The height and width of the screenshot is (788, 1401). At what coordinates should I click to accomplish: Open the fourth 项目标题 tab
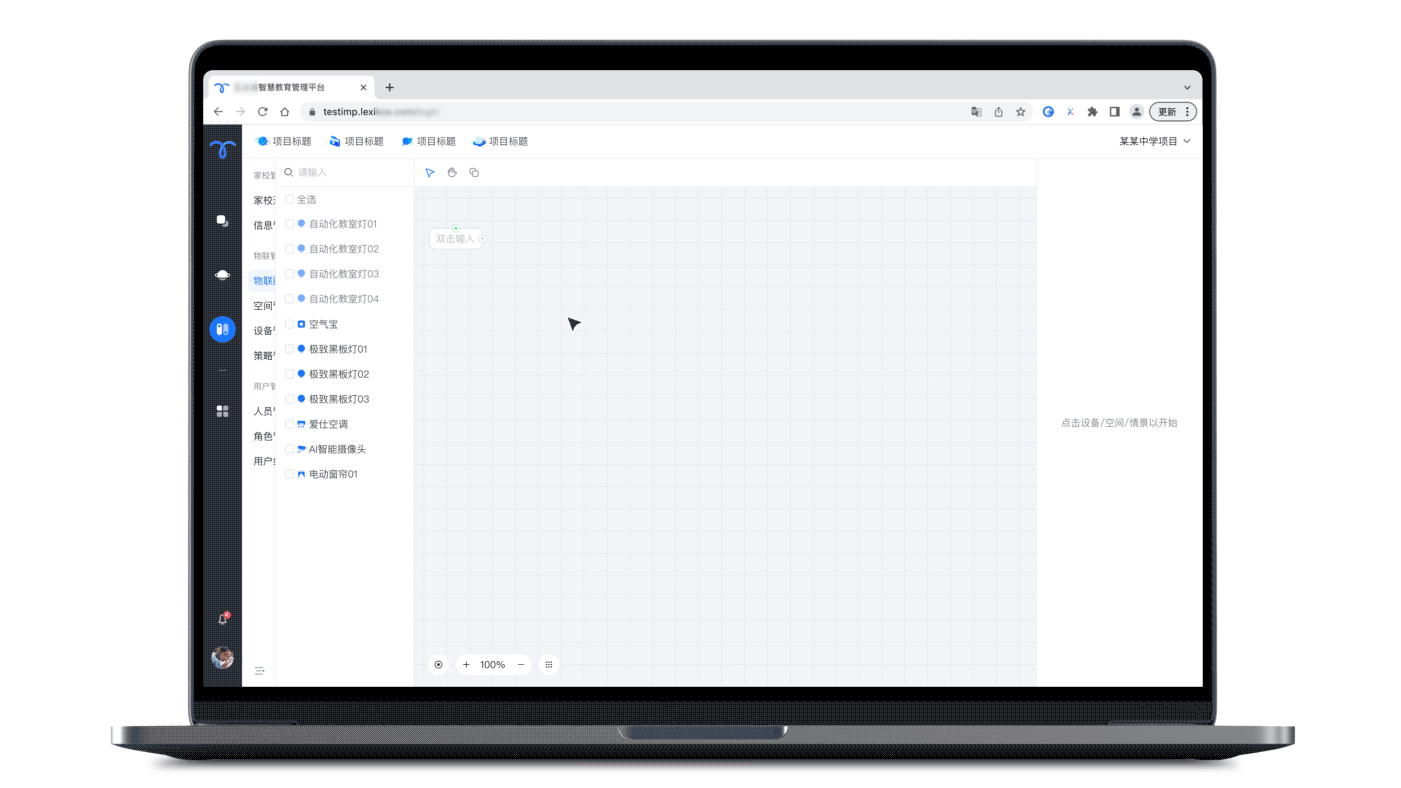pos(500,142)
